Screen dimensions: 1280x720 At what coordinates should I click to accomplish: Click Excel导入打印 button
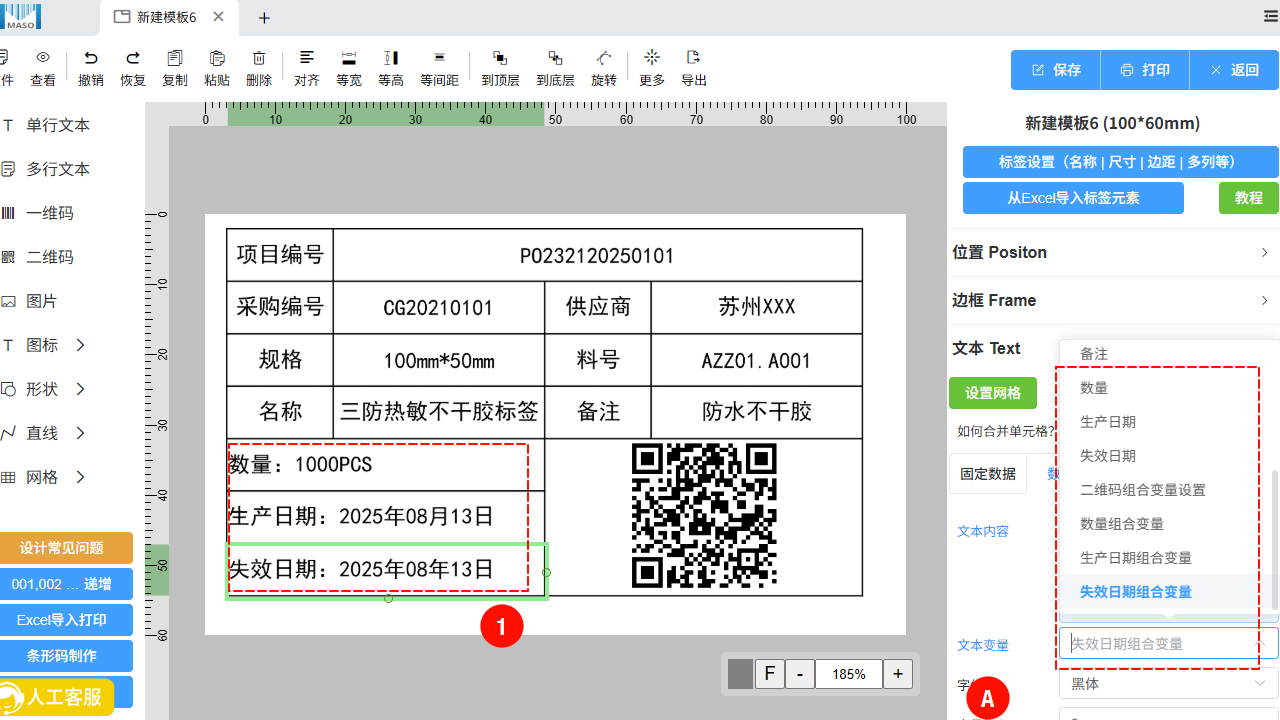65,620
